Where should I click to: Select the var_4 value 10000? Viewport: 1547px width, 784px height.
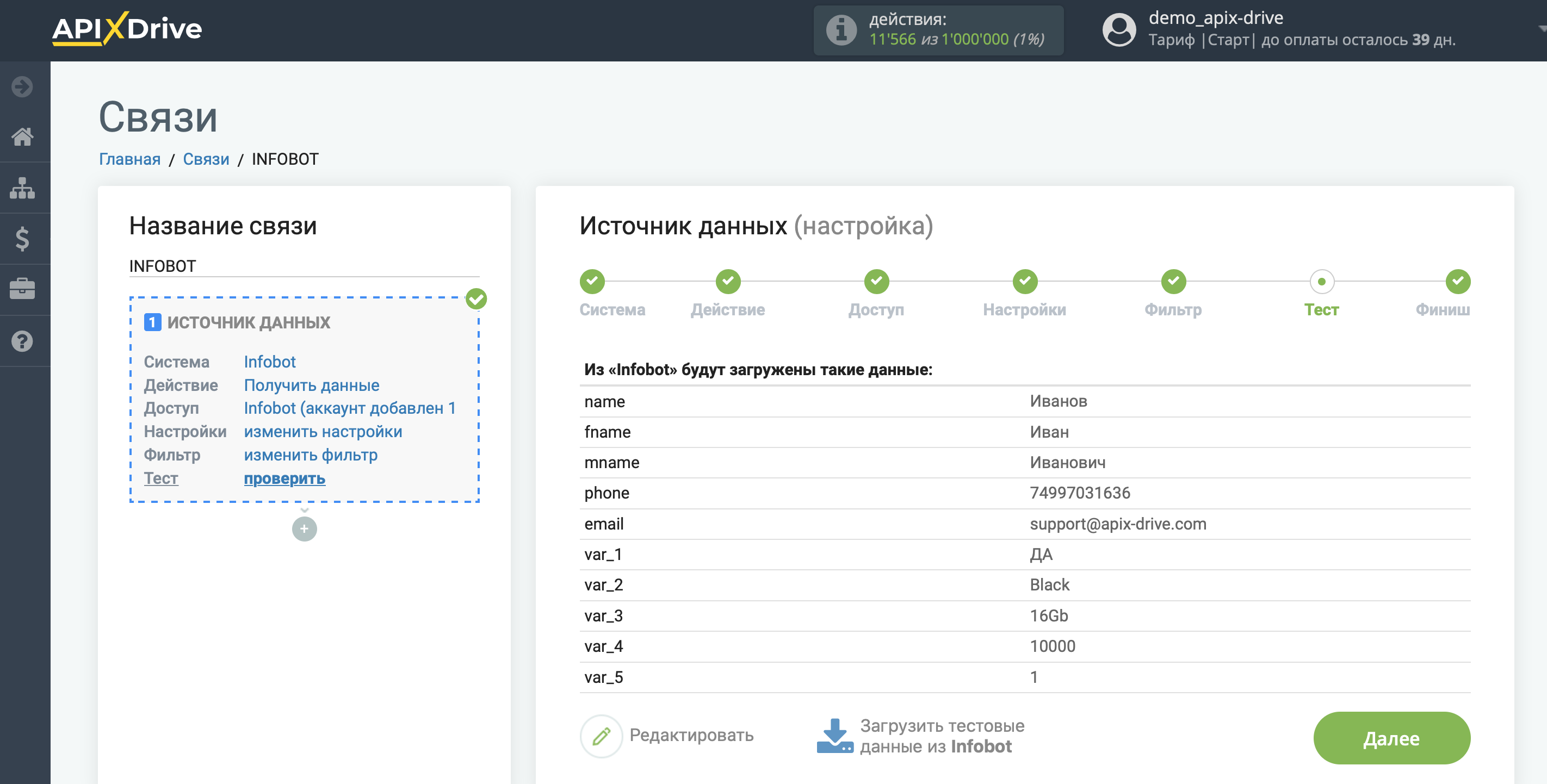click(1052, 646)
